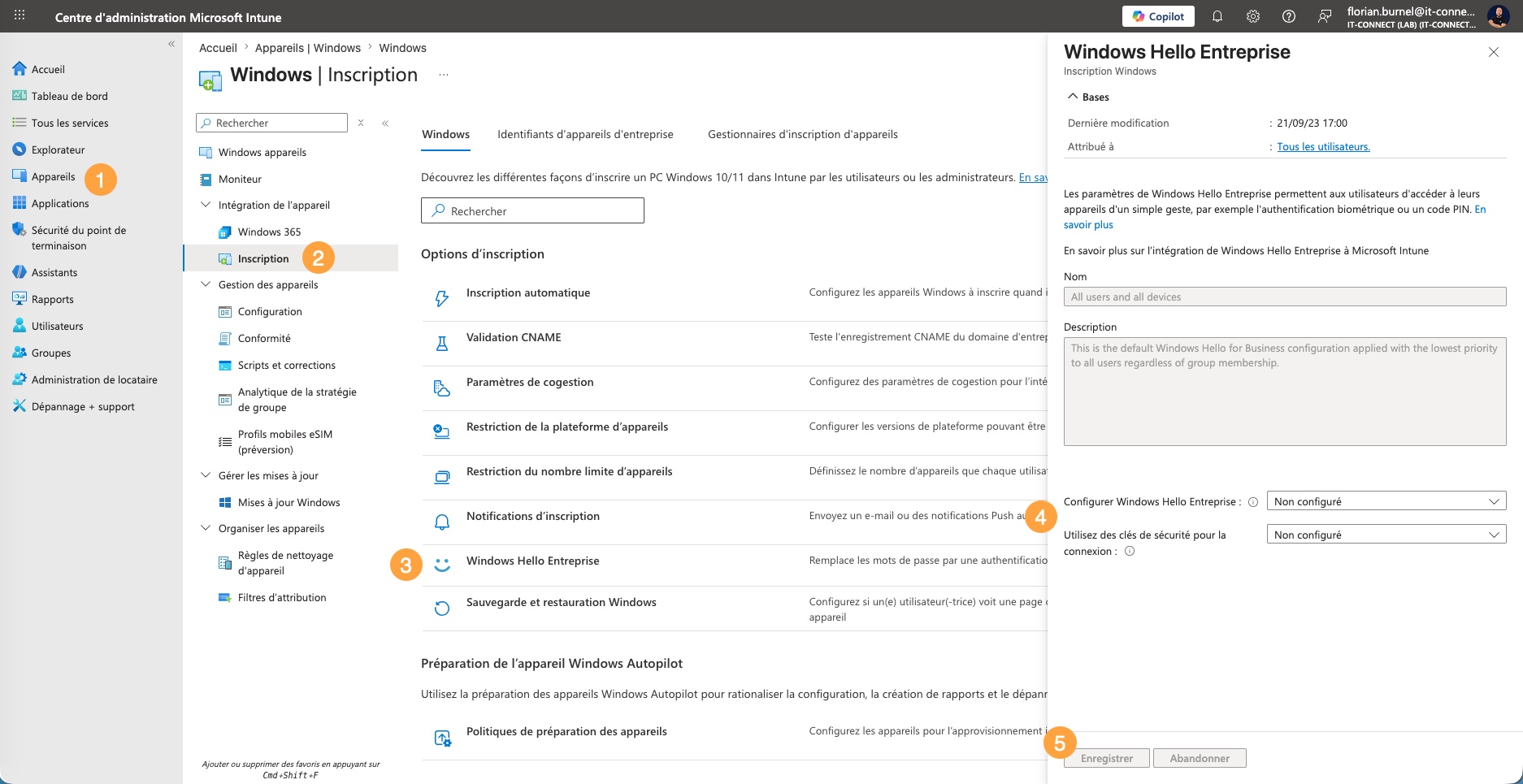Open the app launcher waffle icon

20,15
